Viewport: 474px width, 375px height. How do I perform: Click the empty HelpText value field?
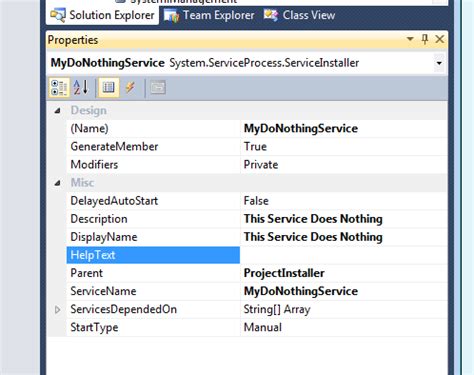(344, 255)
